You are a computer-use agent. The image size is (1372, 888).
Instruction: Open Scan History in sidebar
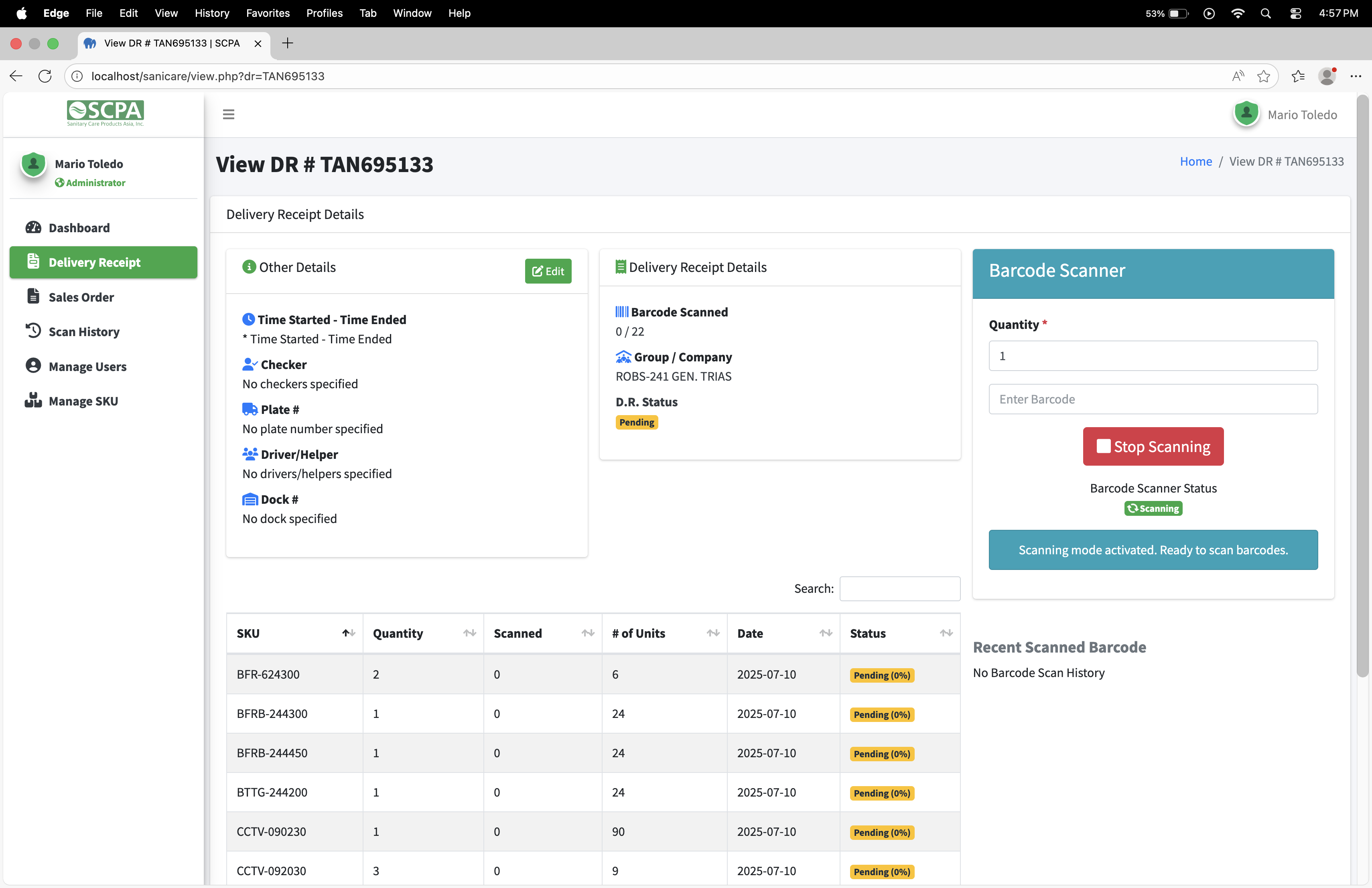83,331
